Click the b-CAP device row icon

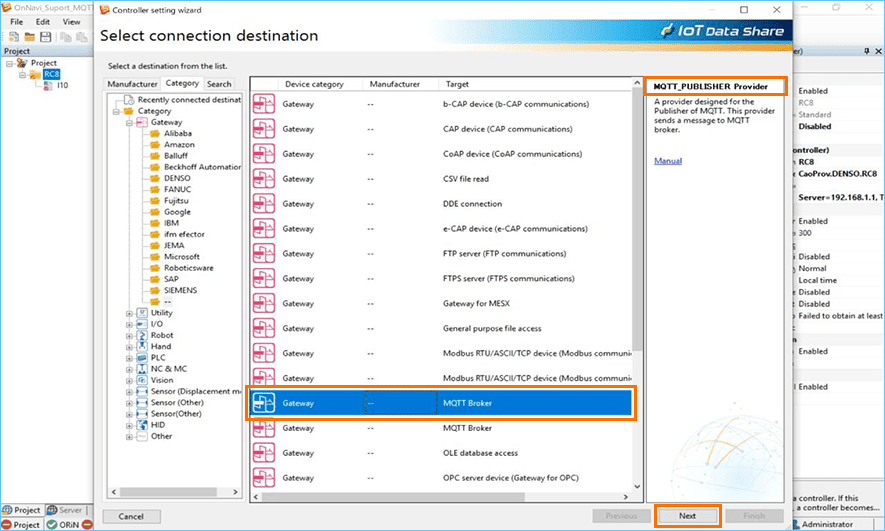click(264, 104)
